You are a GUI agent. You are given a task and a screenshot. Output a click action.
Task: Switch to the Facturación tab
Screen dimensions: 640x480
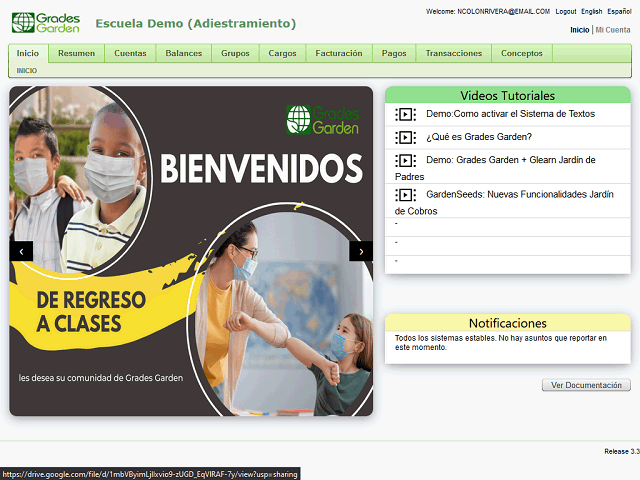pyautogui.click(x=339, y=53)
